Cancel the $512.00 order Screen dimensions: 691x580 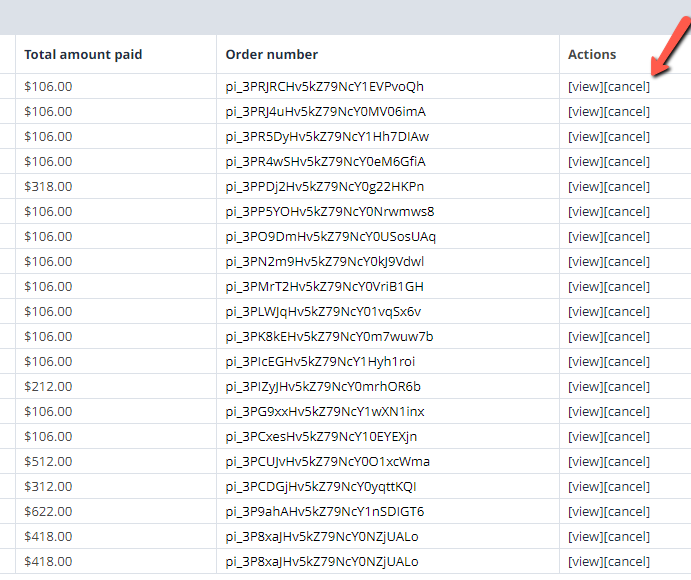click(x=627, y=461)
